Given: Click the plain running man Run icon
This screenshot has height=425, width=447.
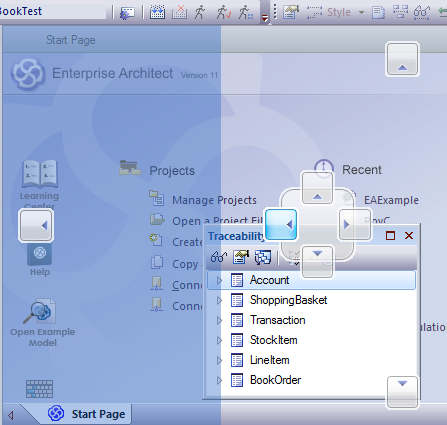Looking at the screenshot, I should click(200, 12).
